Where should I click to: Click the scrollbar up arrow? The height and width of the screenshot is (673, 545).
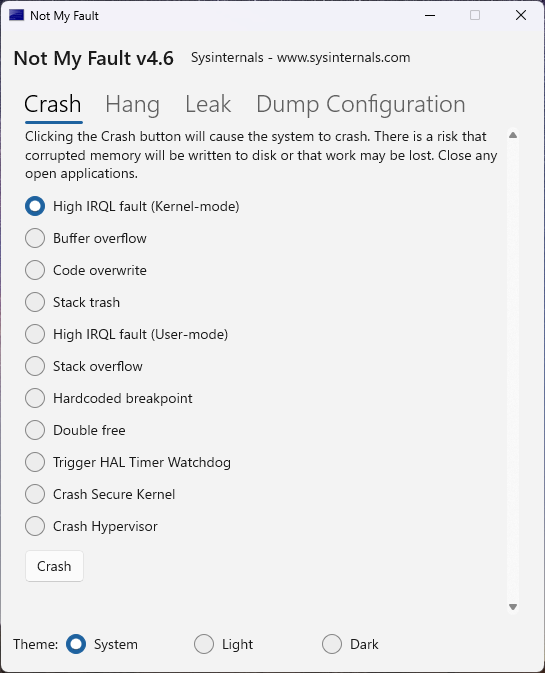[x=513, y=135]
